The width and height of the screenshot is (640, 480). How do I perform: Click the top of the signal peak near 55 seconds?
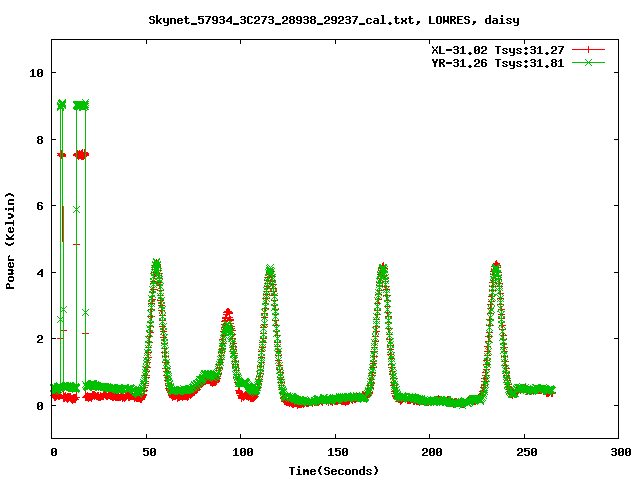tap(156, 262)
